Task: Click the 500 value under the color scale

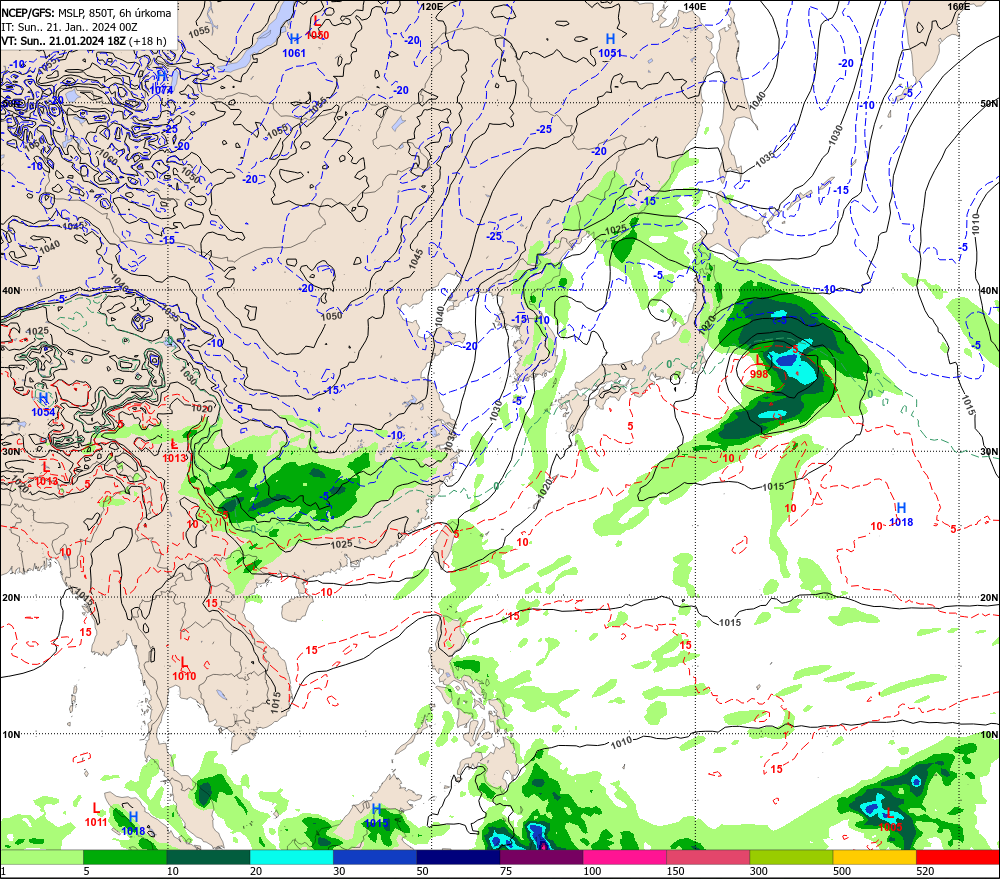Action: coord(842,871)
